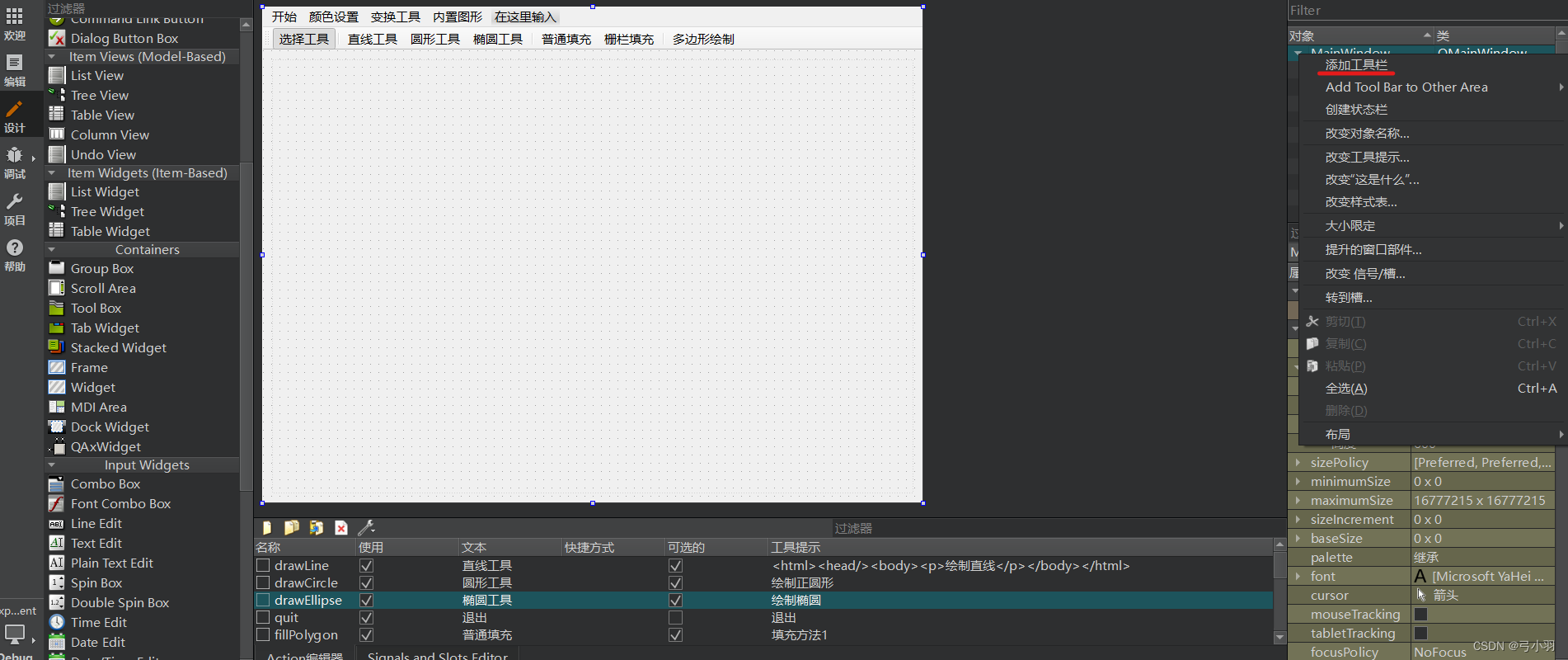Select the Font Combo Box icon

(x=57, y=503)
